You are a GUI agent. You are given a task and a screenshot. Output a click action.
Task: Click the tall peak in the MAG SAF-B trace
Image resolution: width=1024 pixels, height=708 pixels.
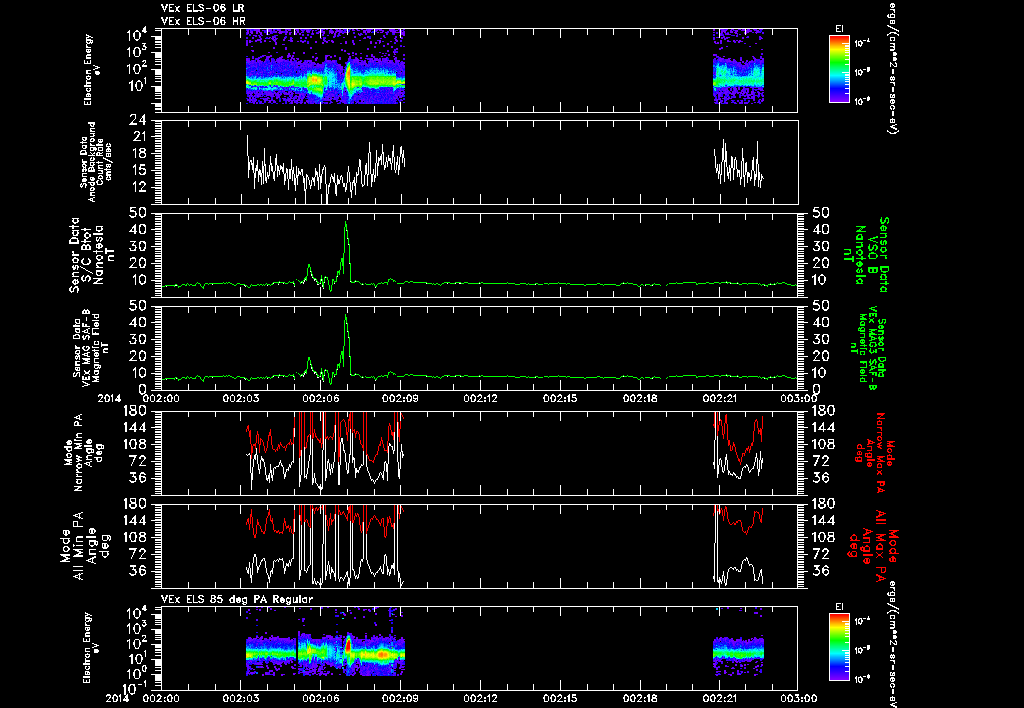point(346,316)
